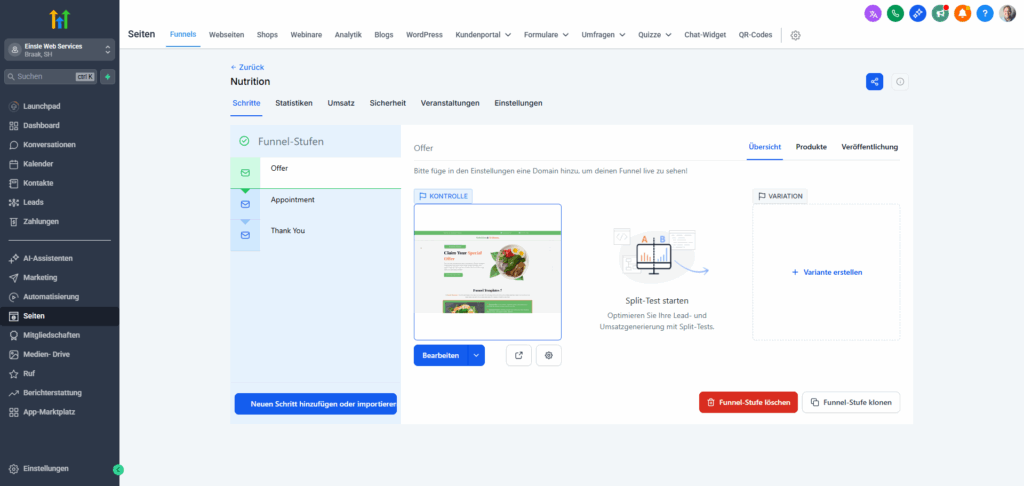This screenshot has height=486, width=1024.
Task: Open the Kundenportal dropdown menu
Action: (480, 35)
